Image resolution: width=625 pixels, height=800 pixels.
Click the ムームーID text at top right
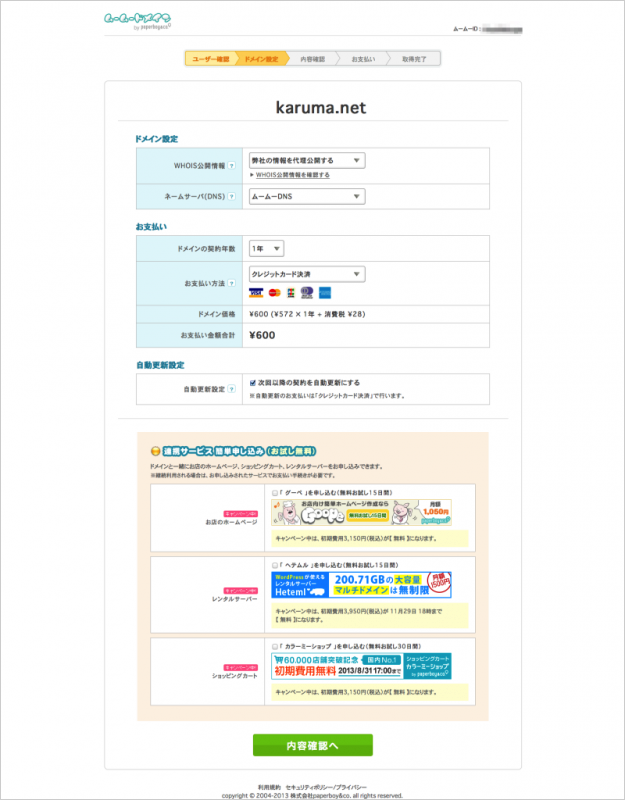click(x=487, y=29)
